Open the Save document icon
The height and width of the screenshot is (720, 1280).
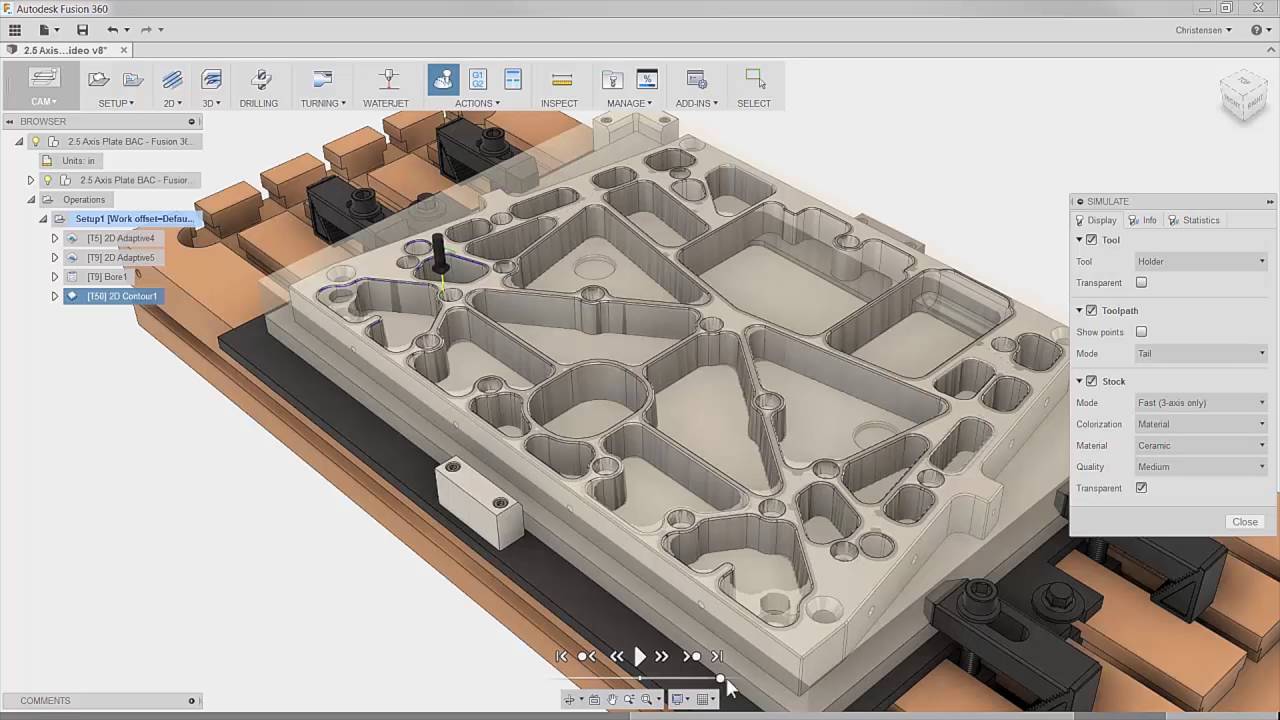click(x=83, y=30)
